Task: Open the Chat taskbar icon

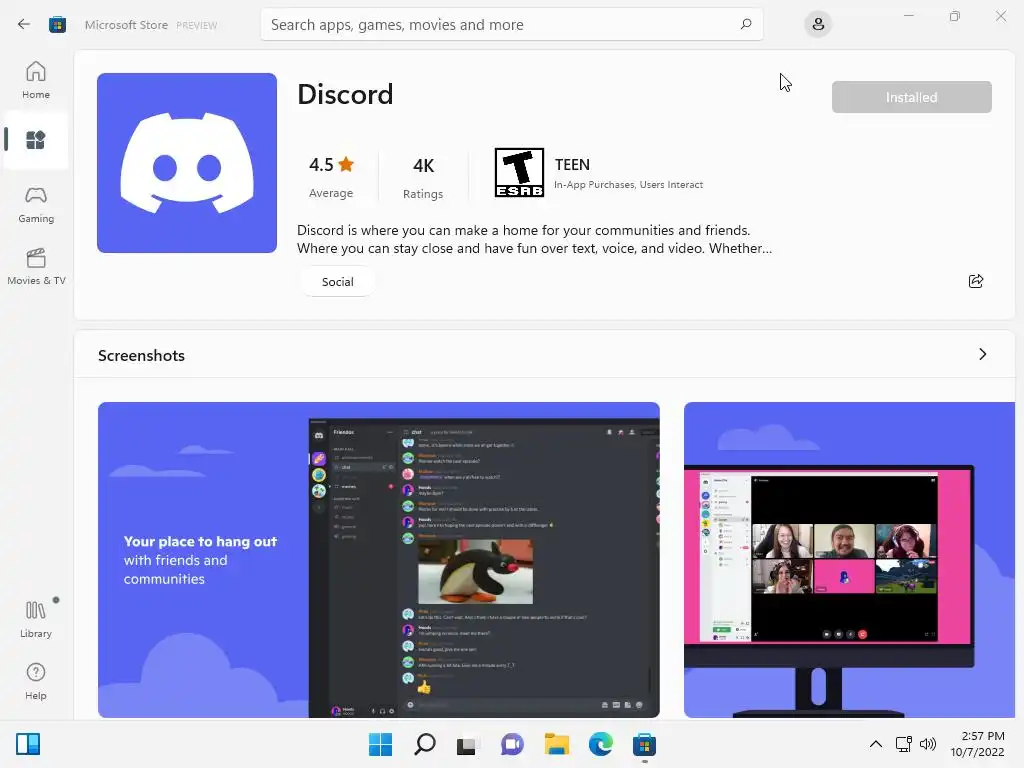Action: [x=512, y=744]
